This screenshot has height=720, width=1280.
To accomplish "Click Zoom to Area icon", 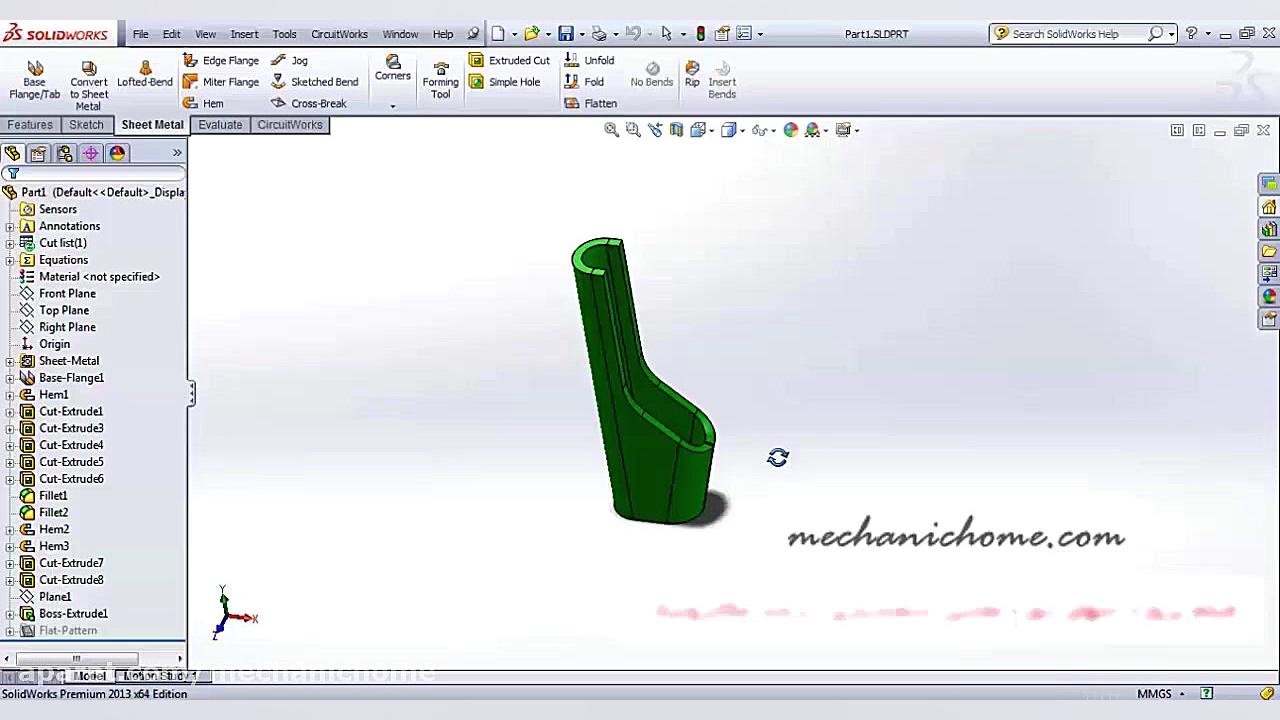I will 633,130.
